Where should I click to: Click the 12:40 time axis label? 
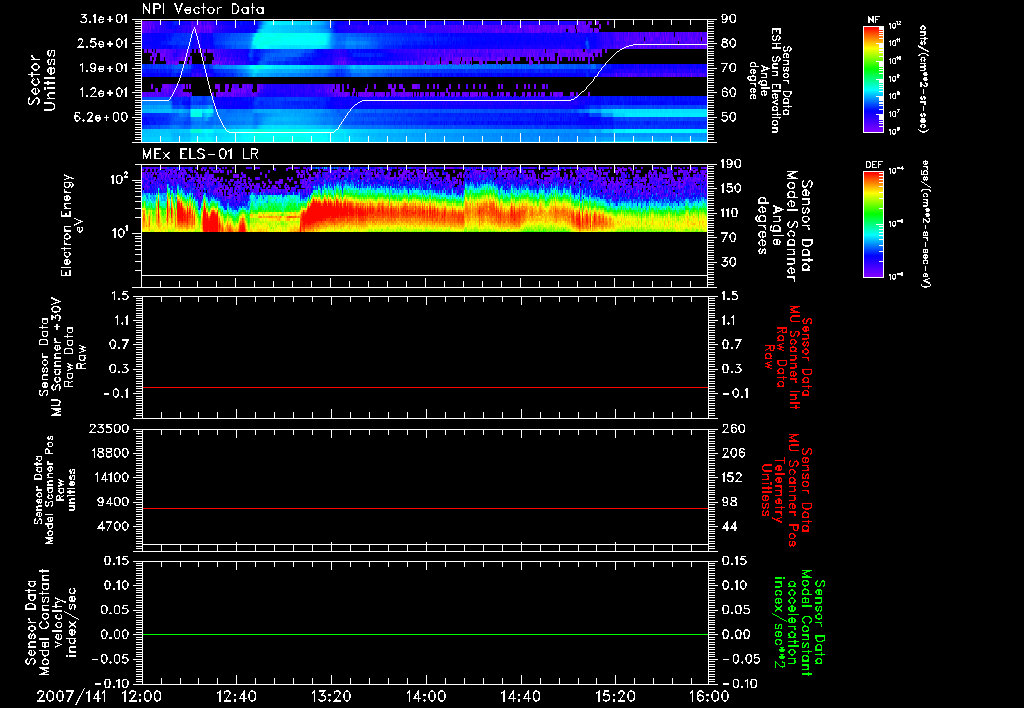tap(236, 696)
